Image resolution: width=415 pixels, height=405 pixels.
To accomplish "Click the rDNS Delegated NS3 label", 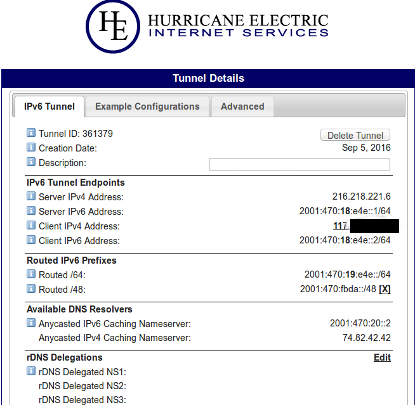I will 82,400.
